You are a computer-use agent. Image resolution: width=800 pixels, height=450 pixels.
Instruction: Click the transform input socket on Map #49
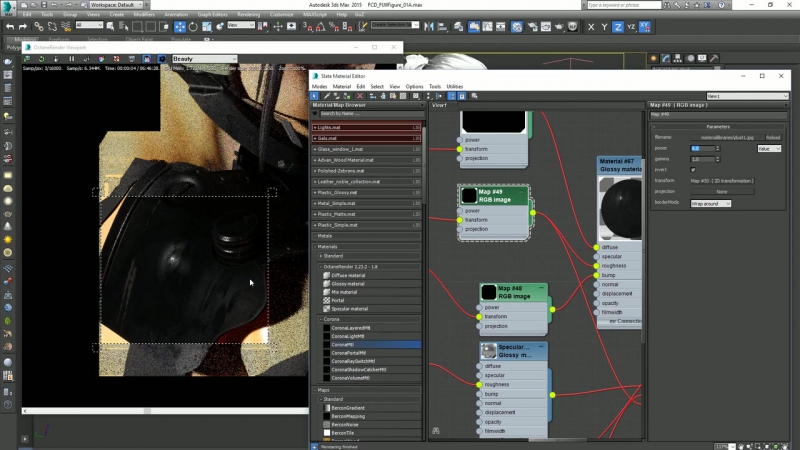tap(460, 220)
